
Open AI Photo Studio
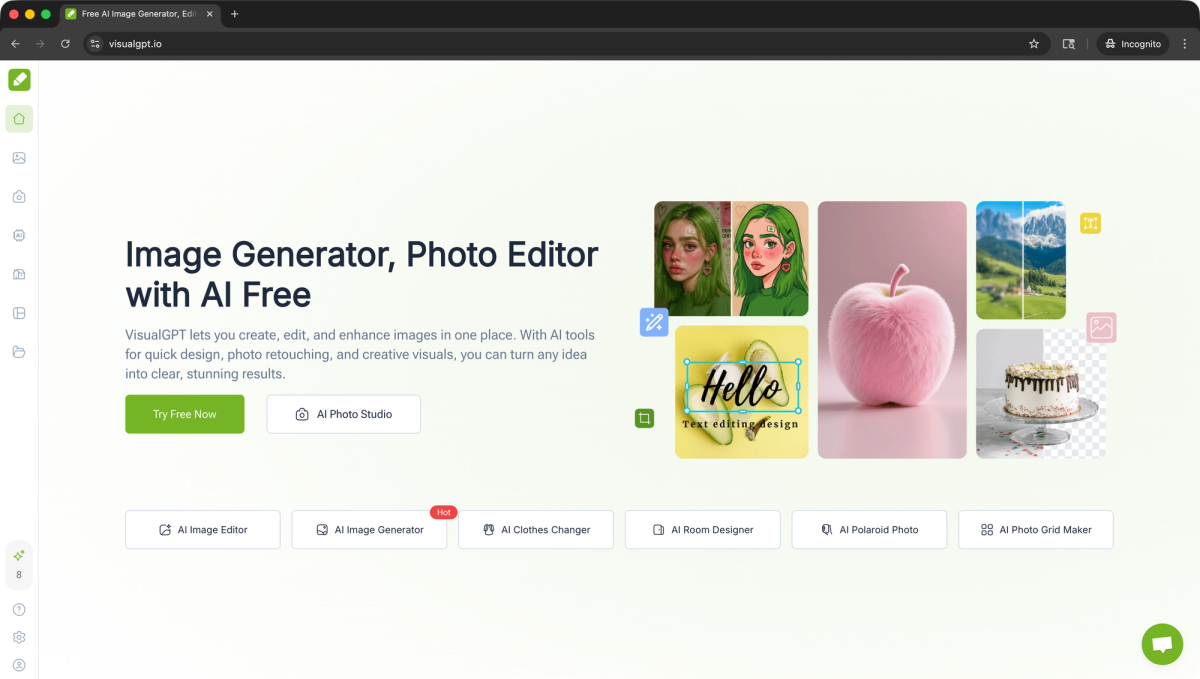[x=343, y=413]
